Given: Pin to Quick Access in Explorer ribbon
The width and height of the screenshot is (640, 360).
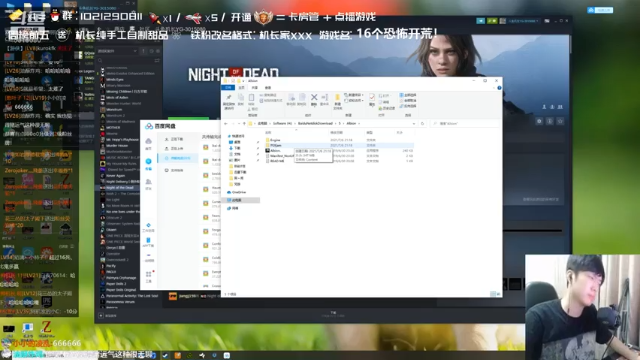Looking at the screenshot, I should coord(229,101).
